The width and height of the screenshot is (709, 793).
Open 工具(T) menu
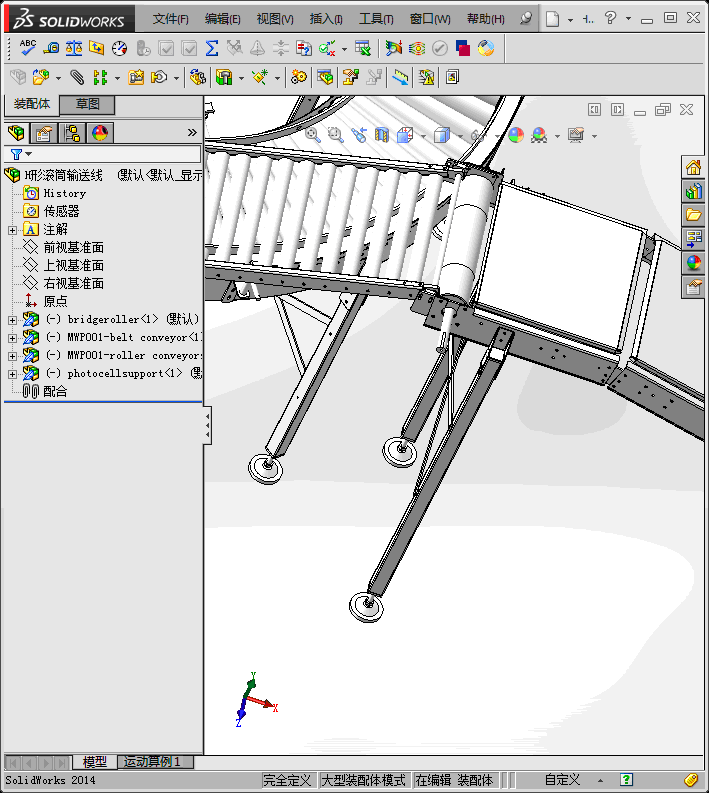pos(376,19)
